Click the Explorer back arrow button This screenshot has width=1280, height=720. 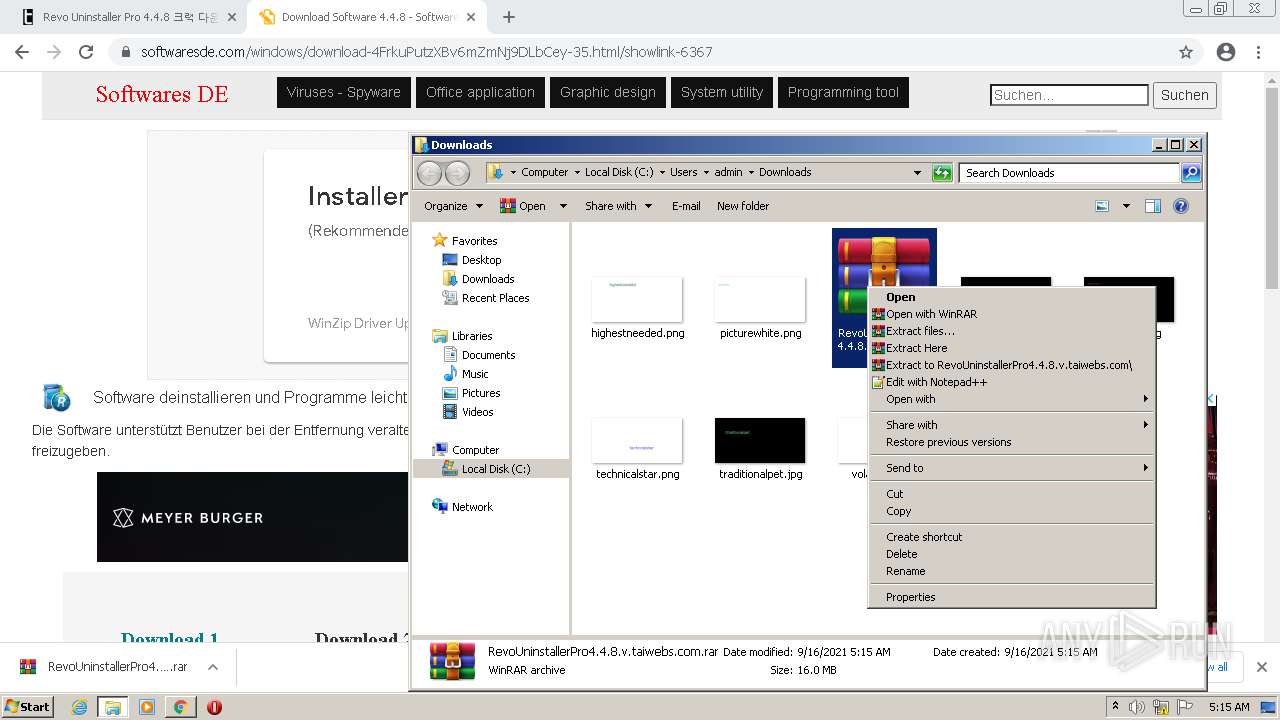click(x=429, y=173)
